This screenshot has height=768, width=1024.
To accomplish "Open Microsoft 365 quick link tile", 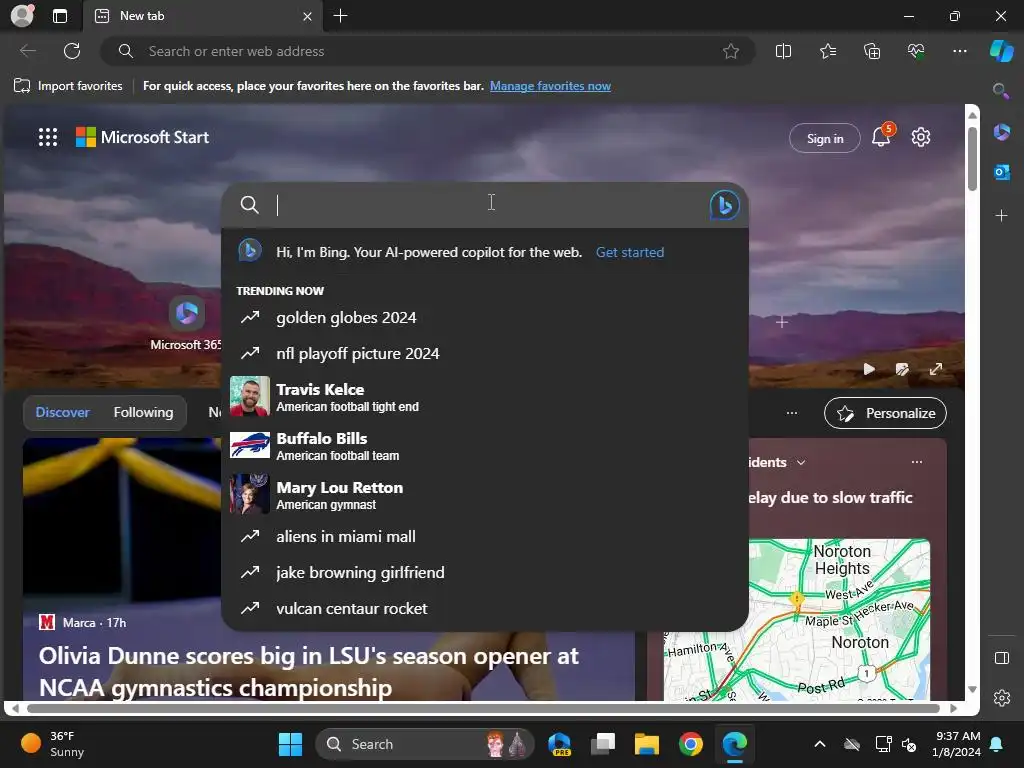I will point(186,324).
